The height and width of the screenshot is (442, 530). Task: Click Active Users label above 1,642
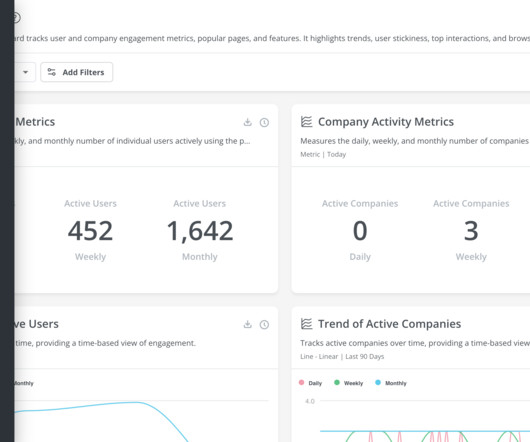click(200, 203)
